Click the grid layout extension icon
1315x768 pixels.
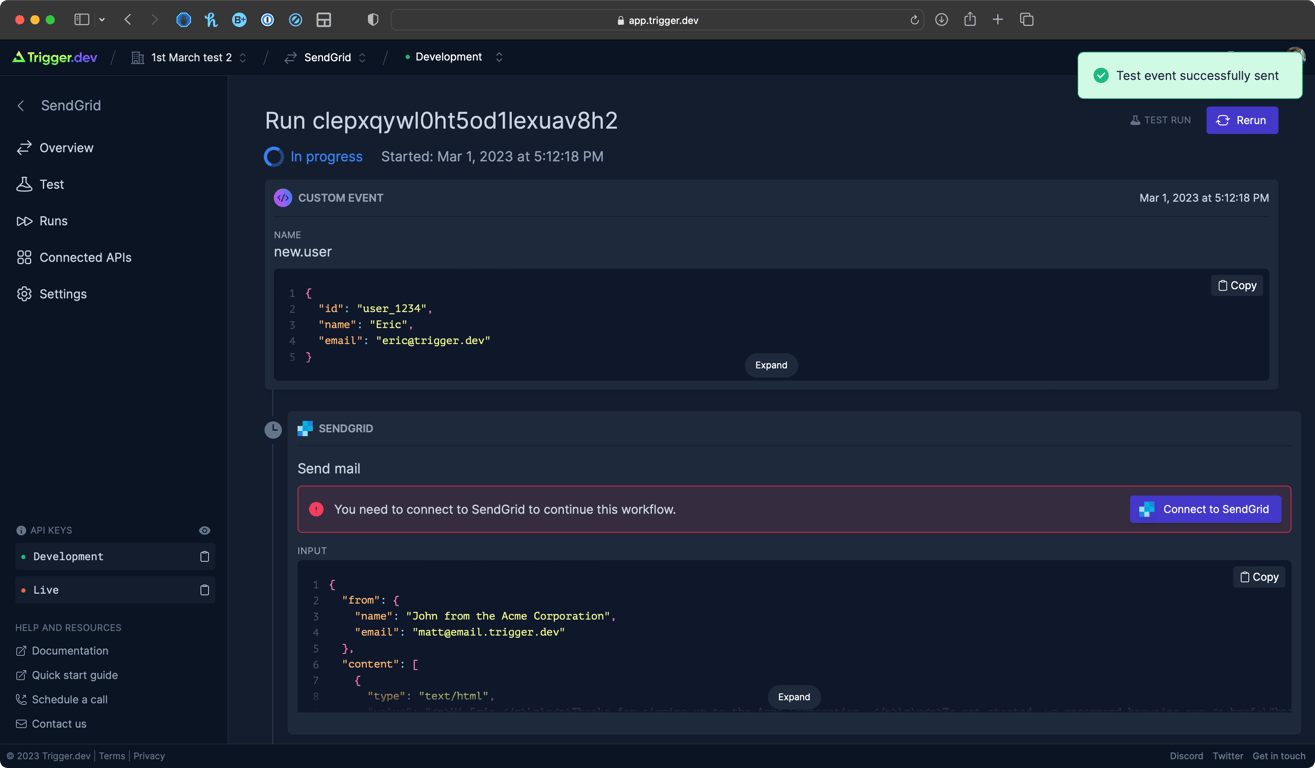coord(323,20)
